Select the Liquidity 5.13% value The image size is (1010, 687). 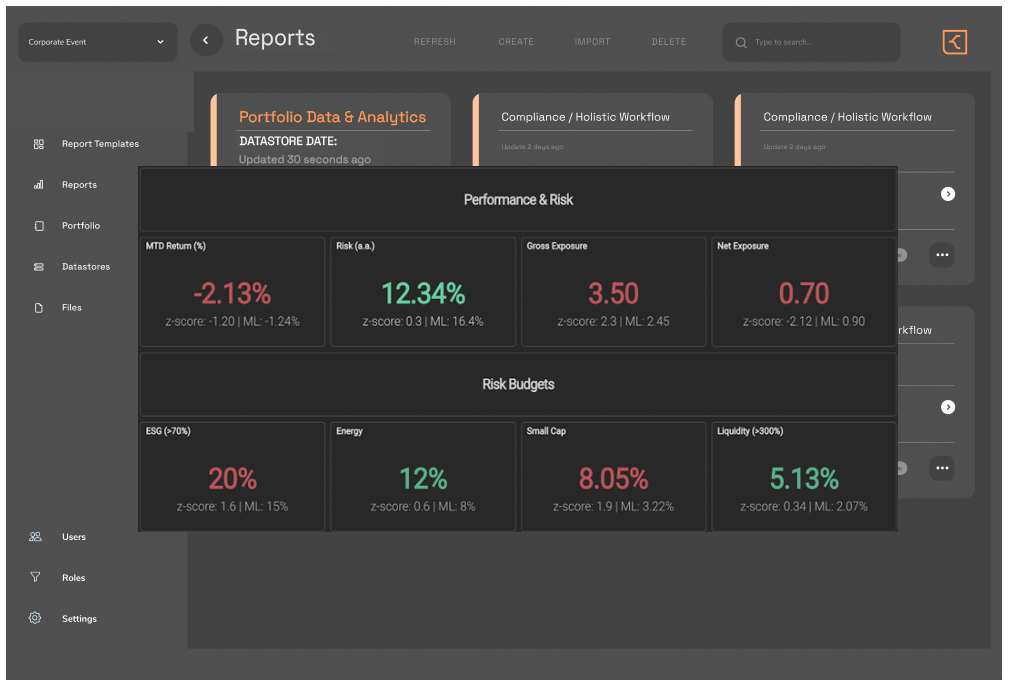pyautogui.click(x=804, y=478)
